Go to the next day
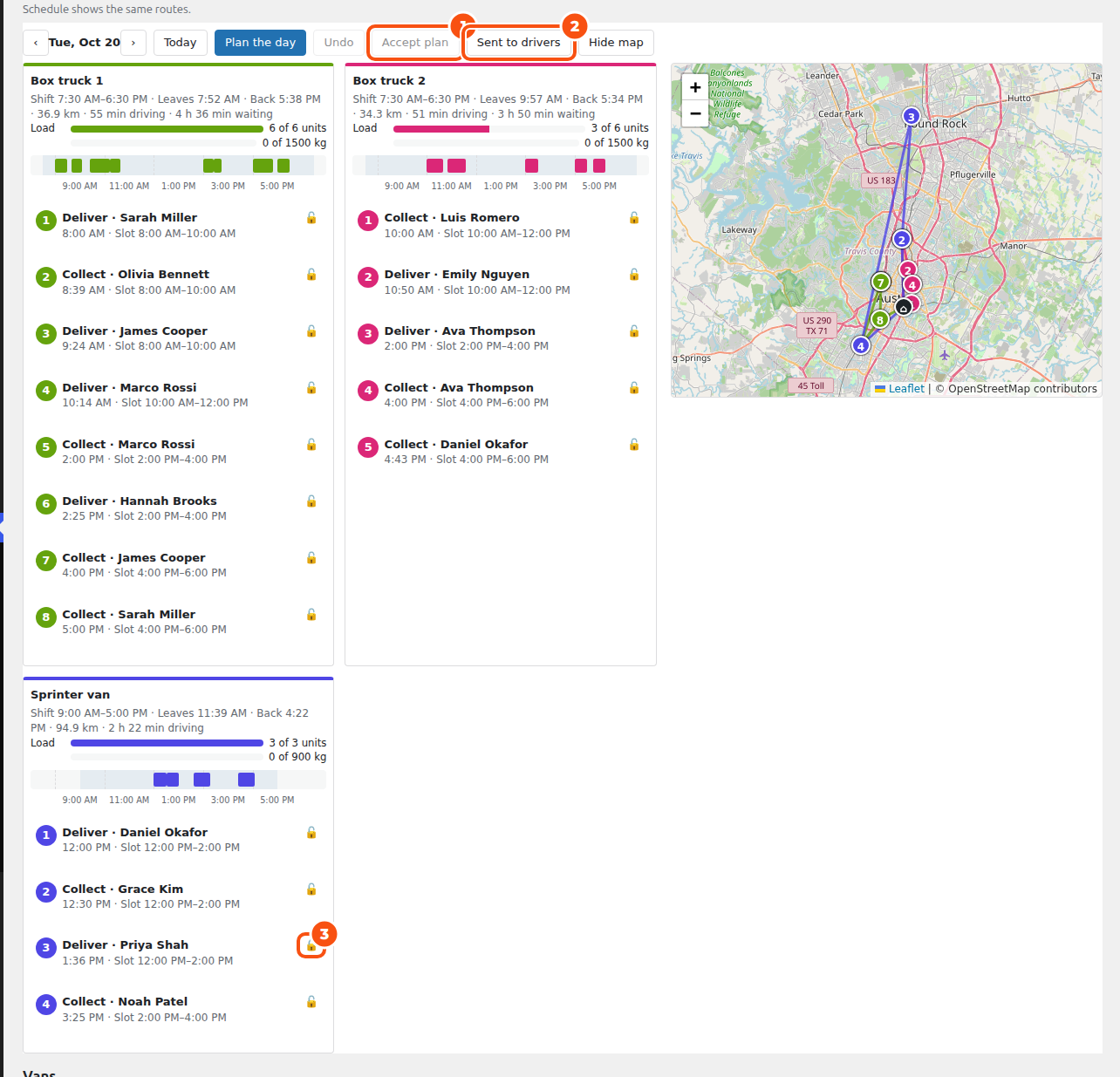The width and height of the screenshot is (1120, 1077). point(133,43)
